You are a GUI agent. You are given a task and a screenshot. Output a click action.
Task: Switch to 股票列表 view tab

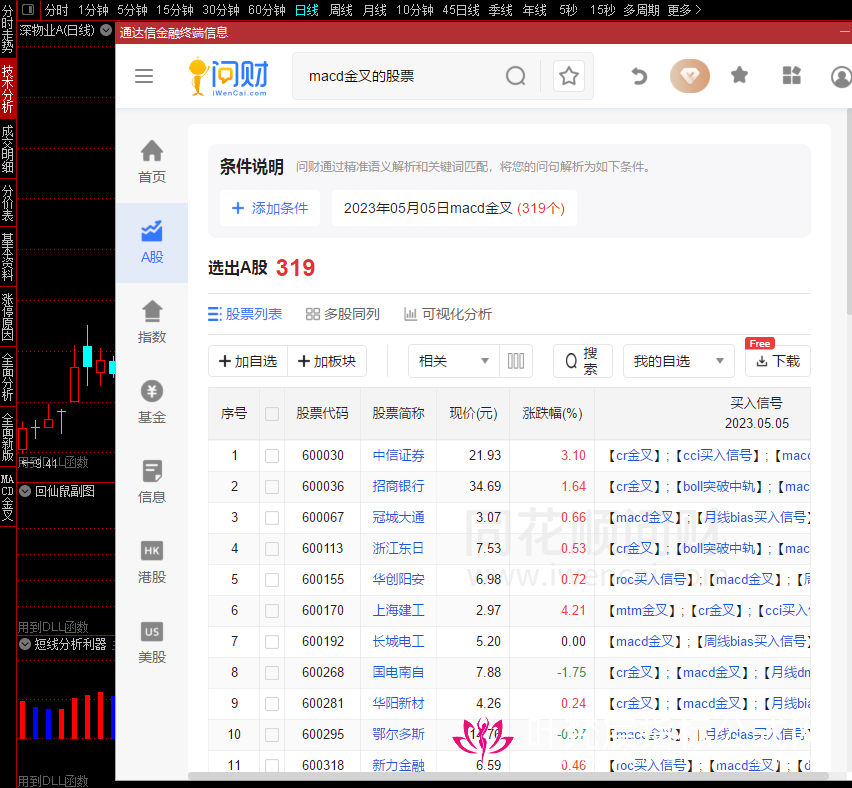point(245,314)
